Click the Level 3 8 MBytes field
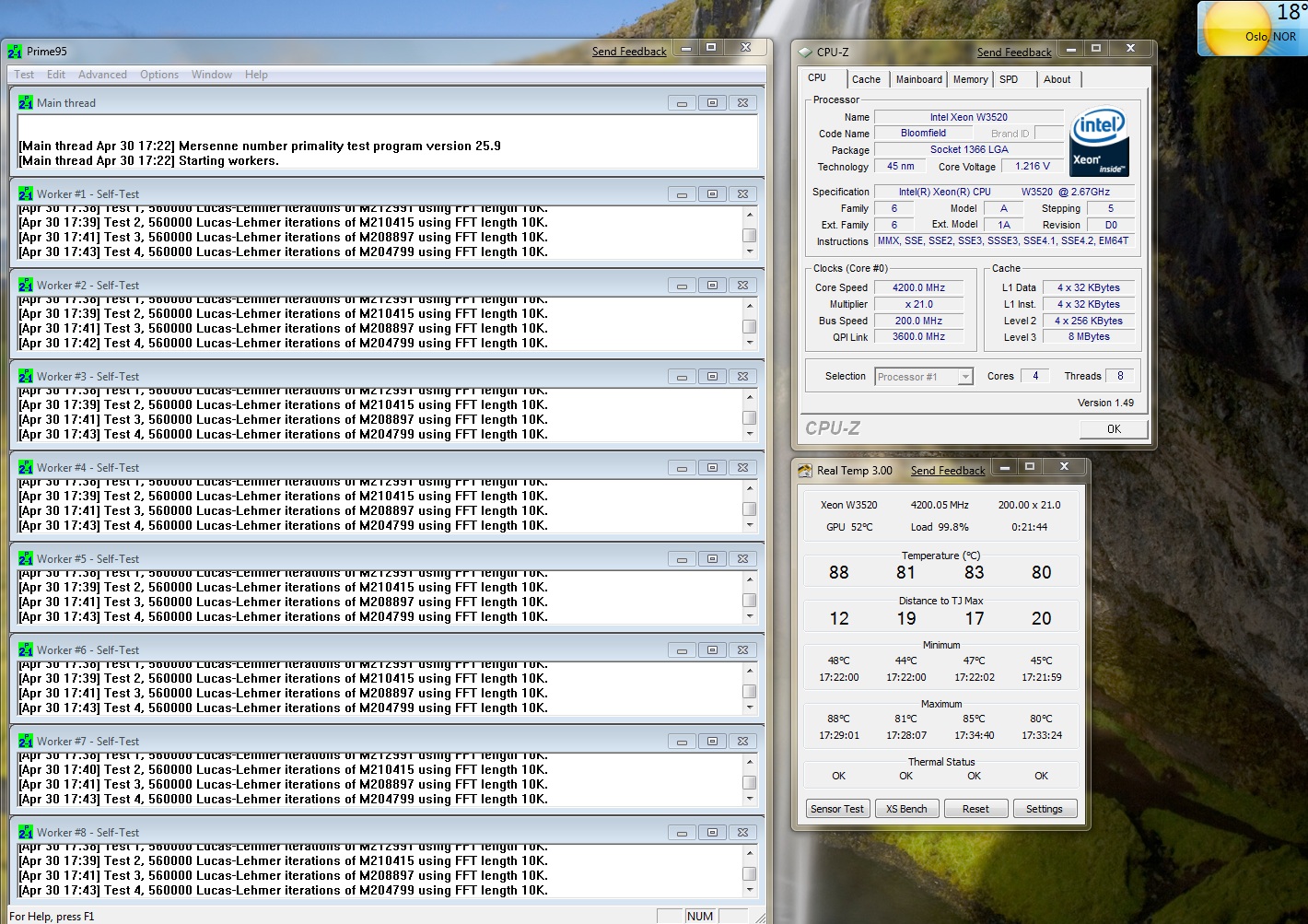Screen dimensions: 1308x924 pos(1089,337)
